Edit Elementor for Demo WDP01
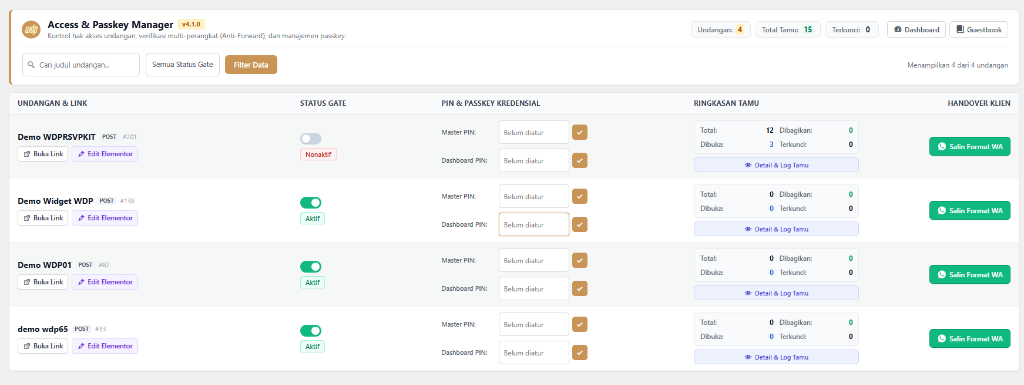 [x=104, y=282]
